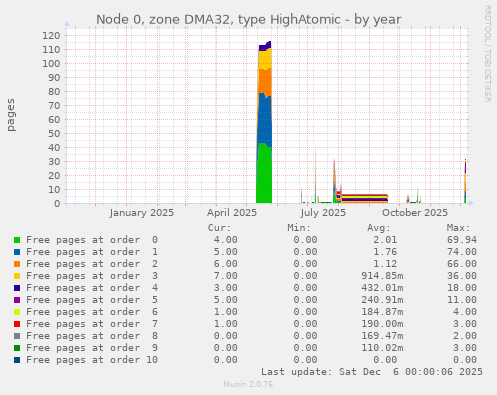Click the 'Max:' column header
This screenshot has height=395, width=497.
(x=458, y=228)
